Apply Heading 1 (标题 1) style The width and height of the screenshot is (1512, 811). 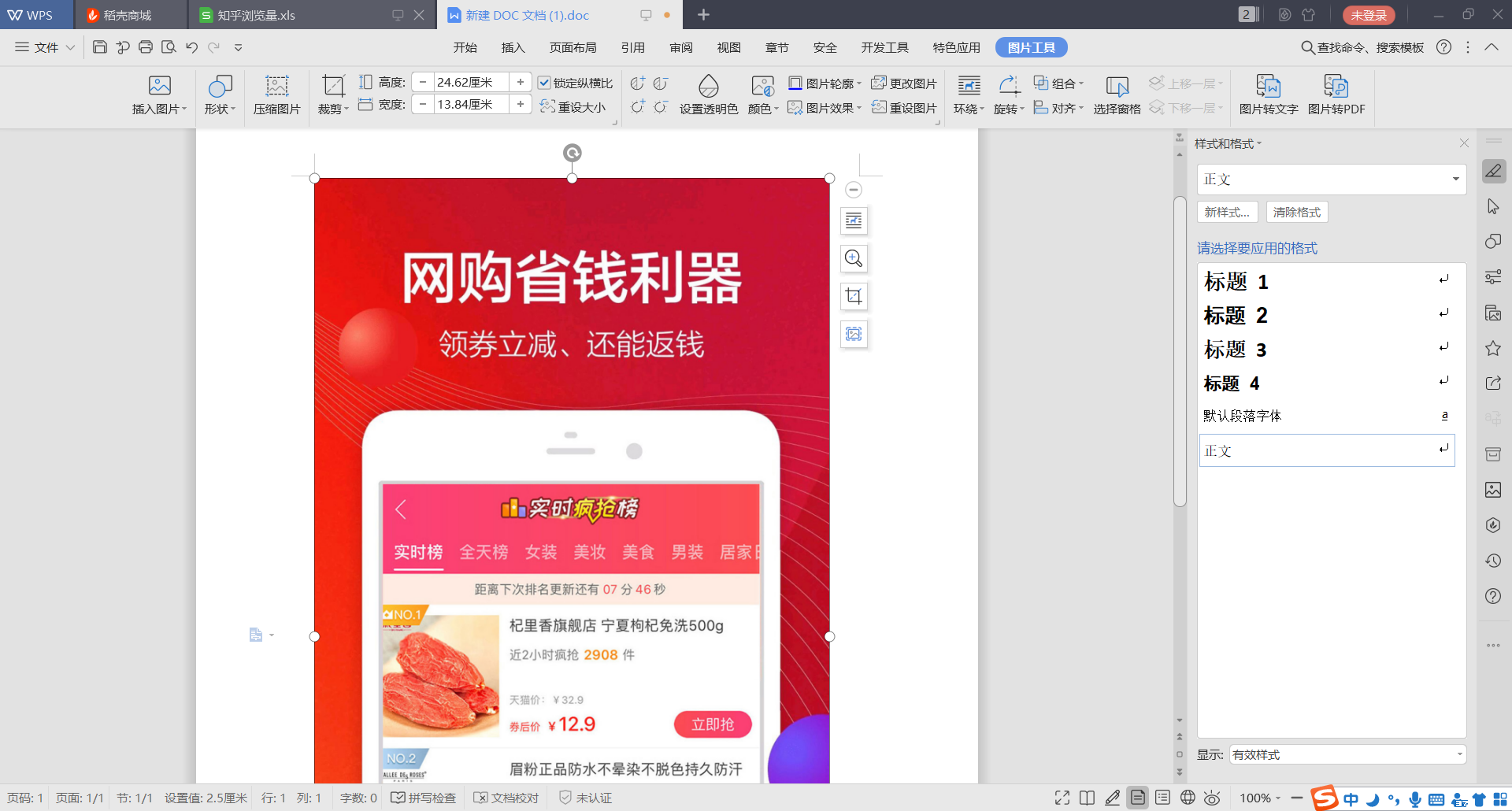pyautogui.click(x=1327, y=281)
